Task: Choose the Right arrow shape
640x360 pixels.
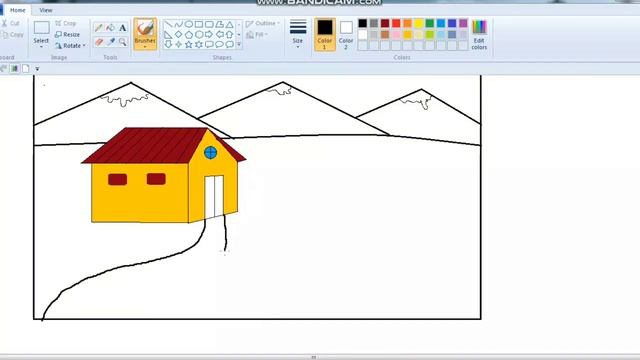Action: (x=209, y=34)
